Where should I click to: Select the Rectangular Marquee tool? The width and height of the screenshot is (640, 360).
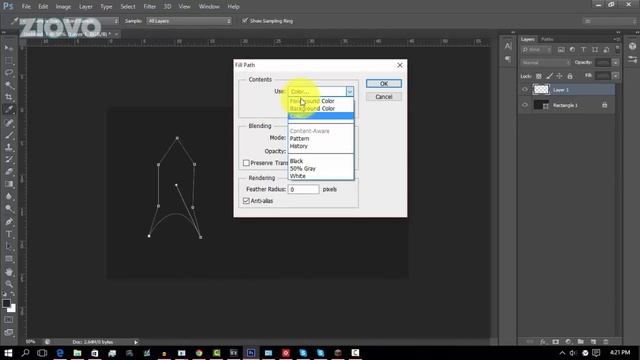[9, 60]
